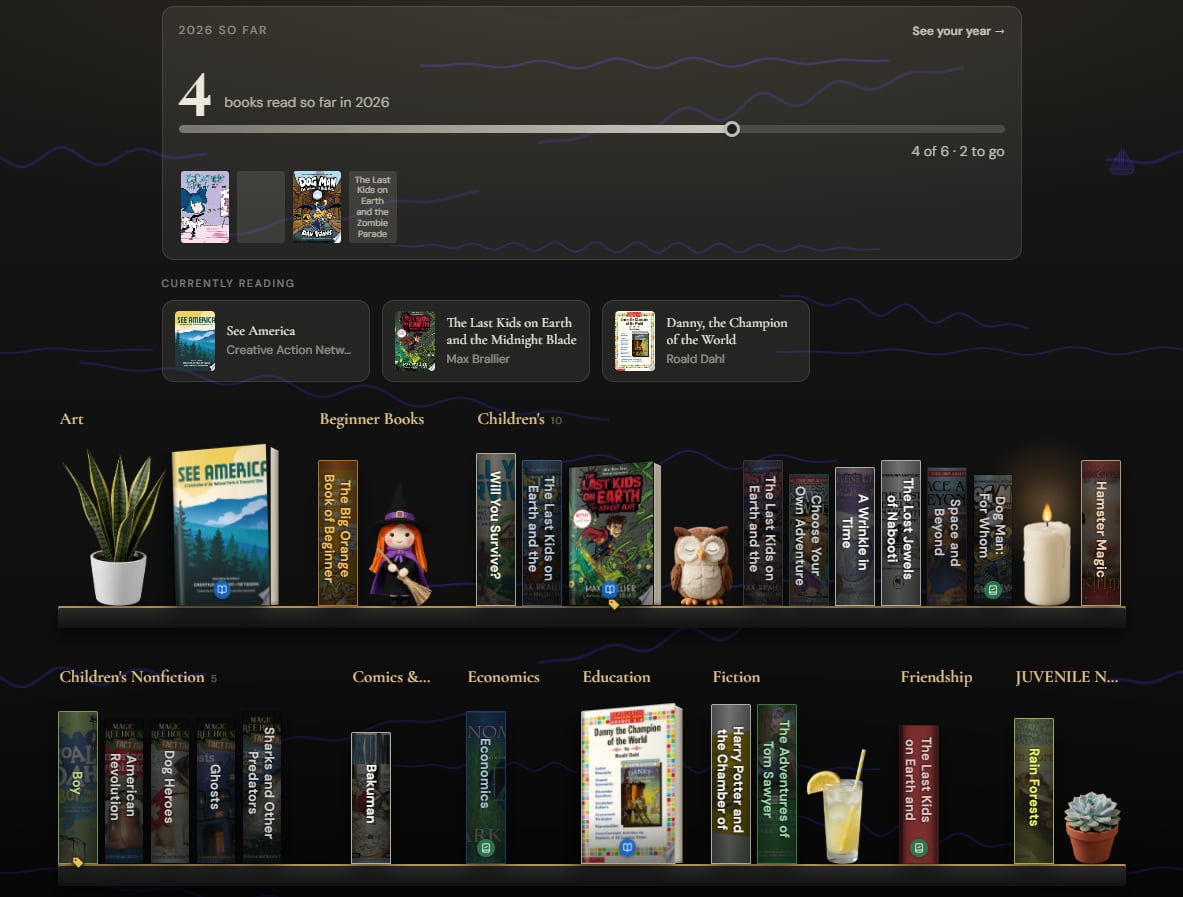Click the blue reading badge on Last Kids on Earth cover

pos(610,589)
